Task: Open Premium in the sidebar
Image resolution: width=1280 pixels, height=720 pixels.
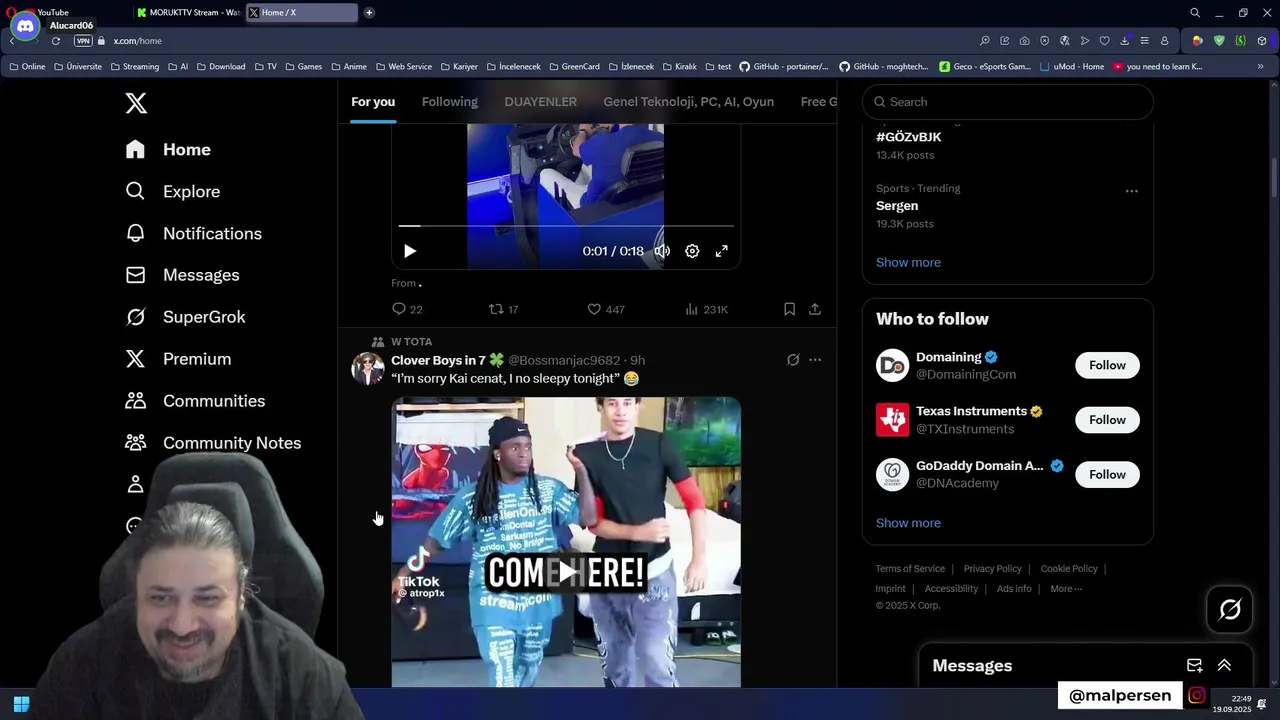Action: point(178,359)
